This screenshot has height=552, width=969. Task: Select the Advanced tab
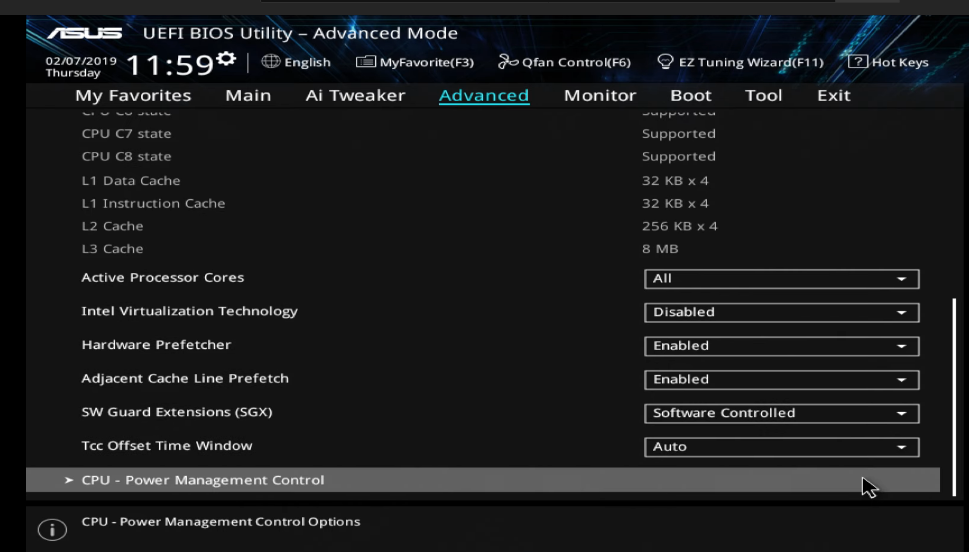(x=484, y=95)
